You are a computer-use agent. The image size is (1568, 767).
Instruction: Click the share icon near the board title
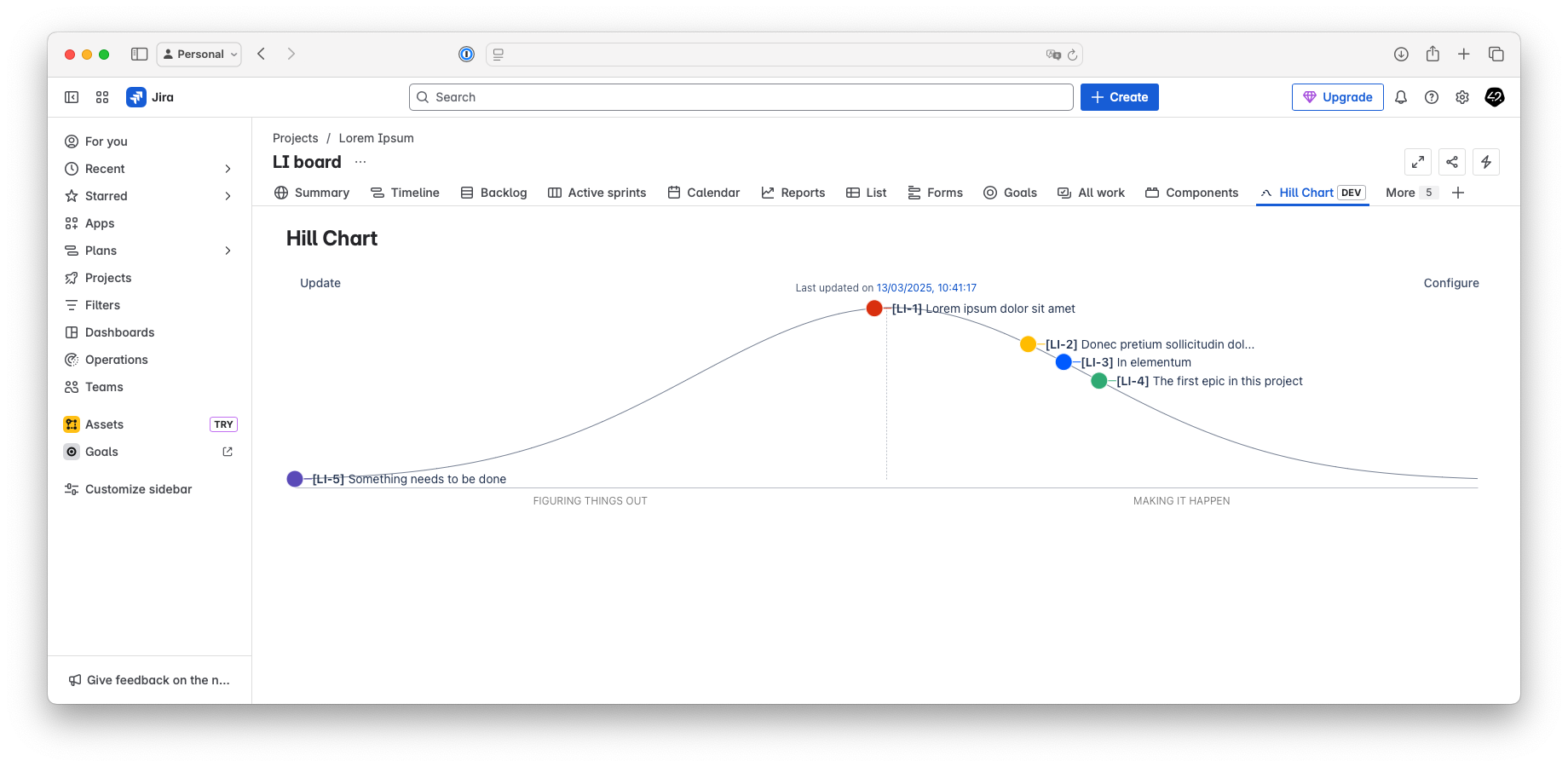pyautogui.click(x=1452, y=162)
